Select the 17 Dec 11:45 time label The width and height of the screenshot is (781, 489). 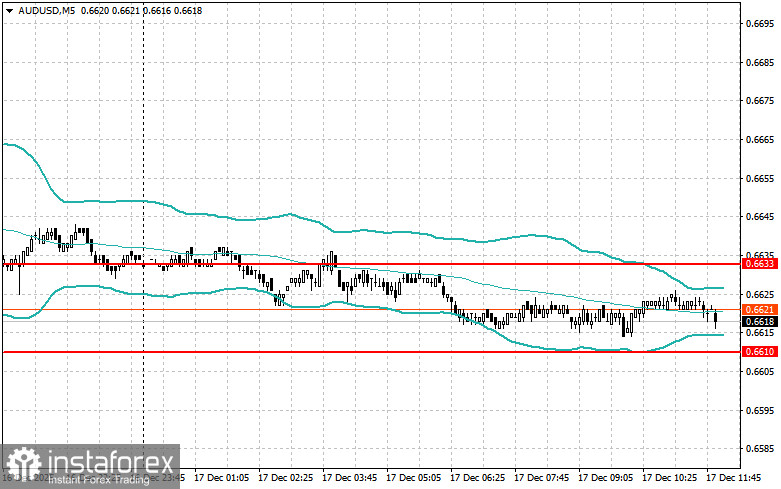[x=734, y=478]
